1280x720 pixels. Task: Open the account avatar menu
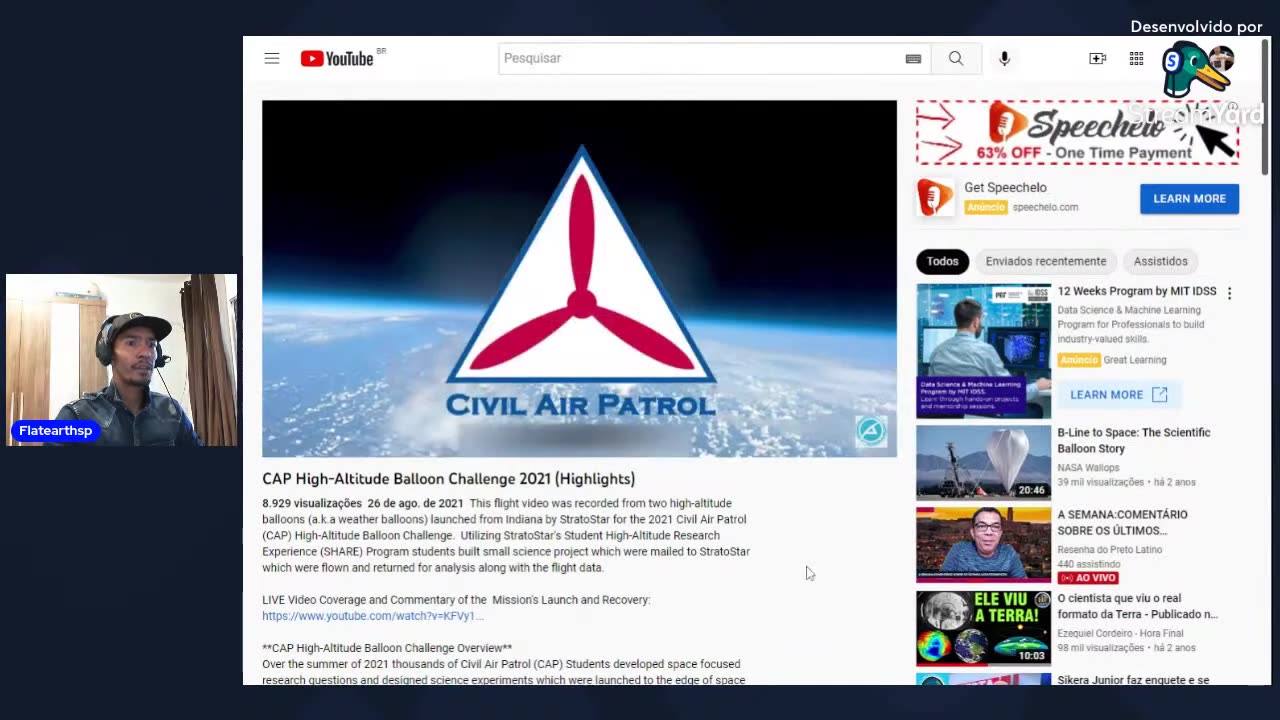pos(1221,59)
